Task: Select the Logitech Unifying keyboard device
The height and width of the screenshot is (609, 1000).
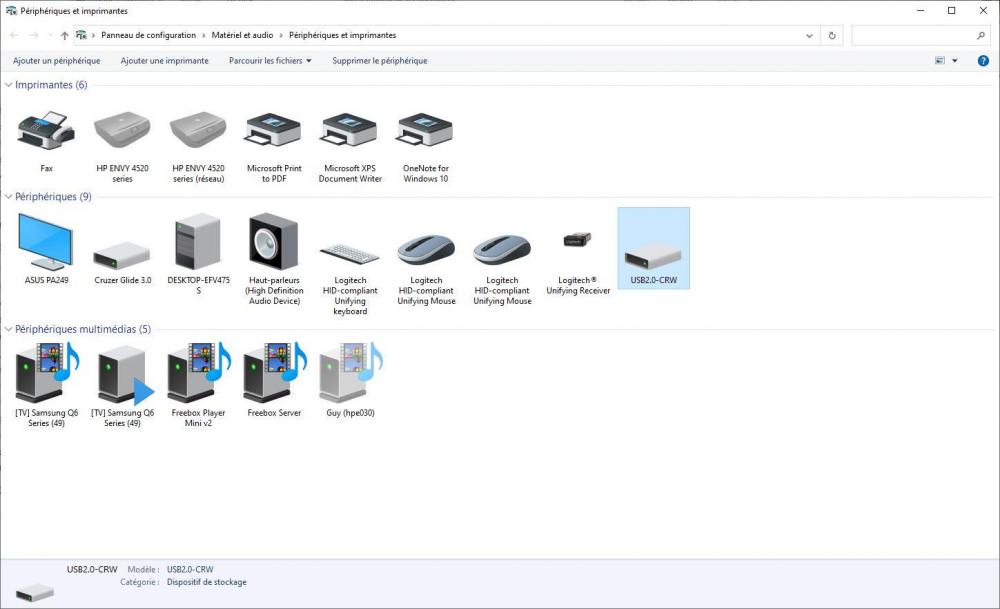Action: tap(350, 252)
